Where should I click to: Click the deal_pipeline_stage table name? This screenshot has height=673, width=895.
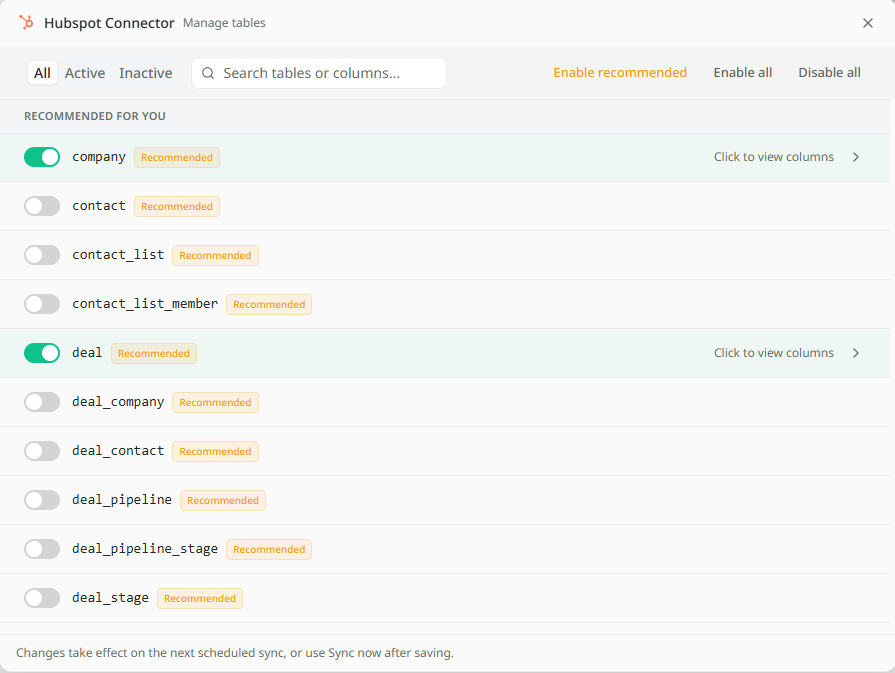[145, 549]
